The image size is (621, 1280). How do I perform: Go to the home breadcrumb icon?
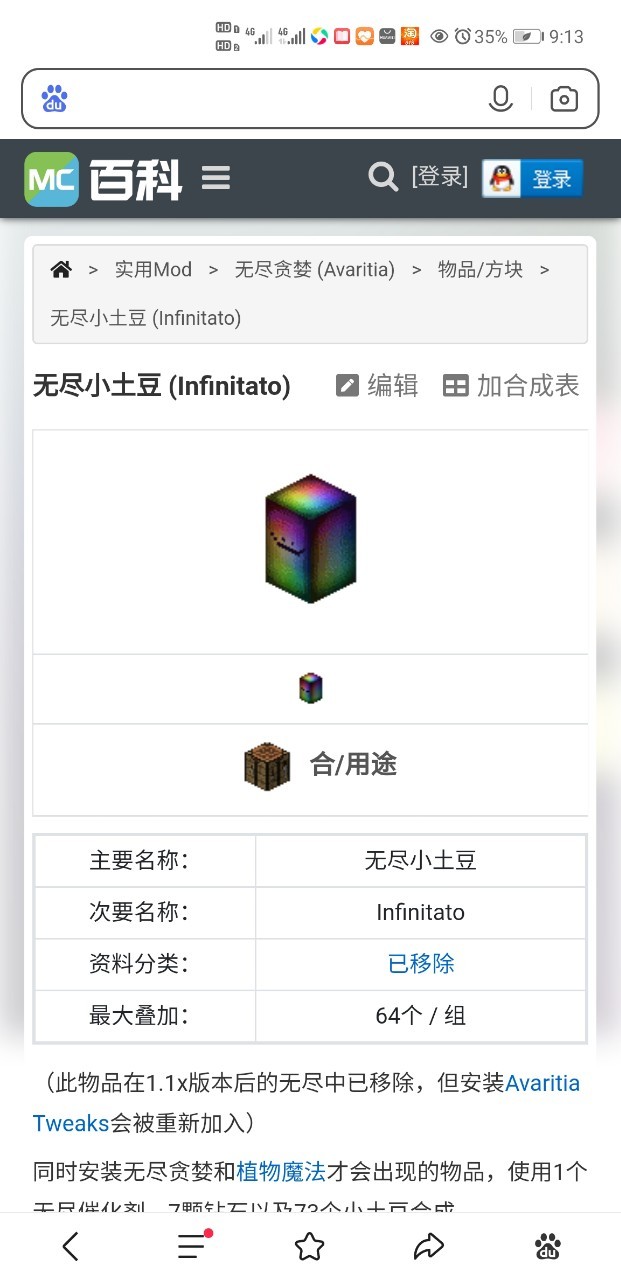tap(62, 269)
